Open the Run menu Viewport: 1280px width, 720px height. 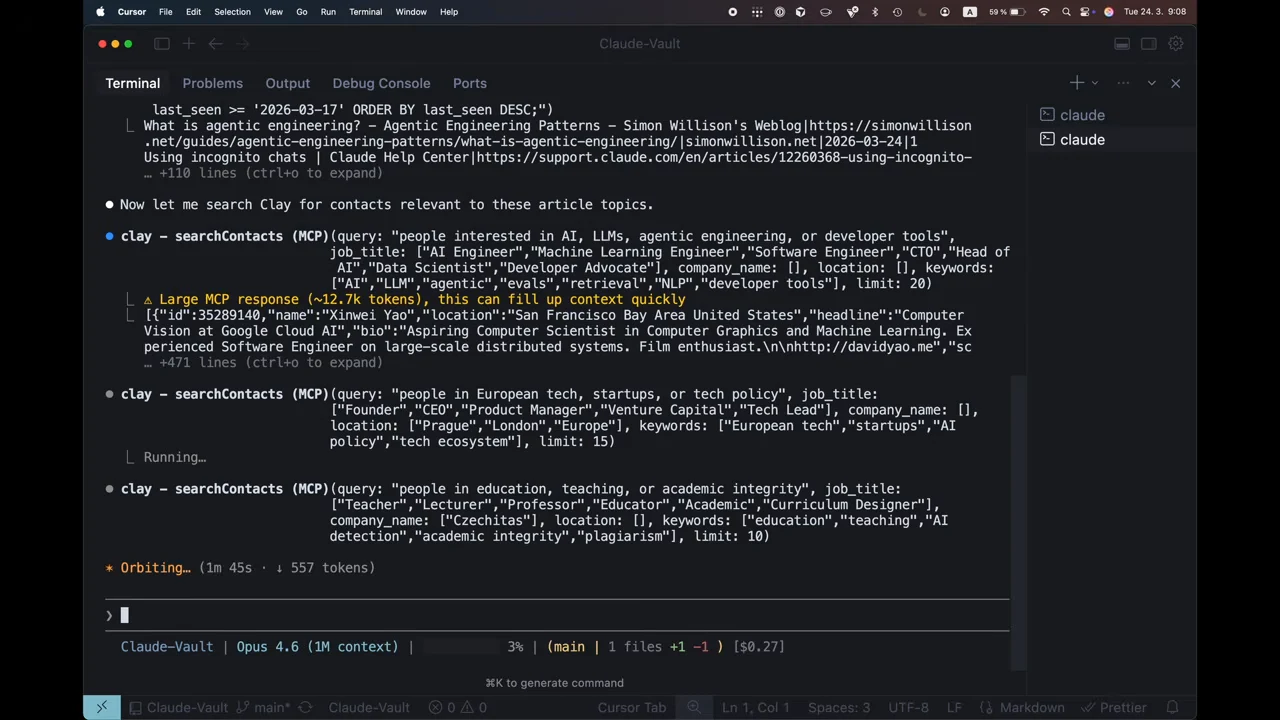pyautogui.click(x=328, y=12)
